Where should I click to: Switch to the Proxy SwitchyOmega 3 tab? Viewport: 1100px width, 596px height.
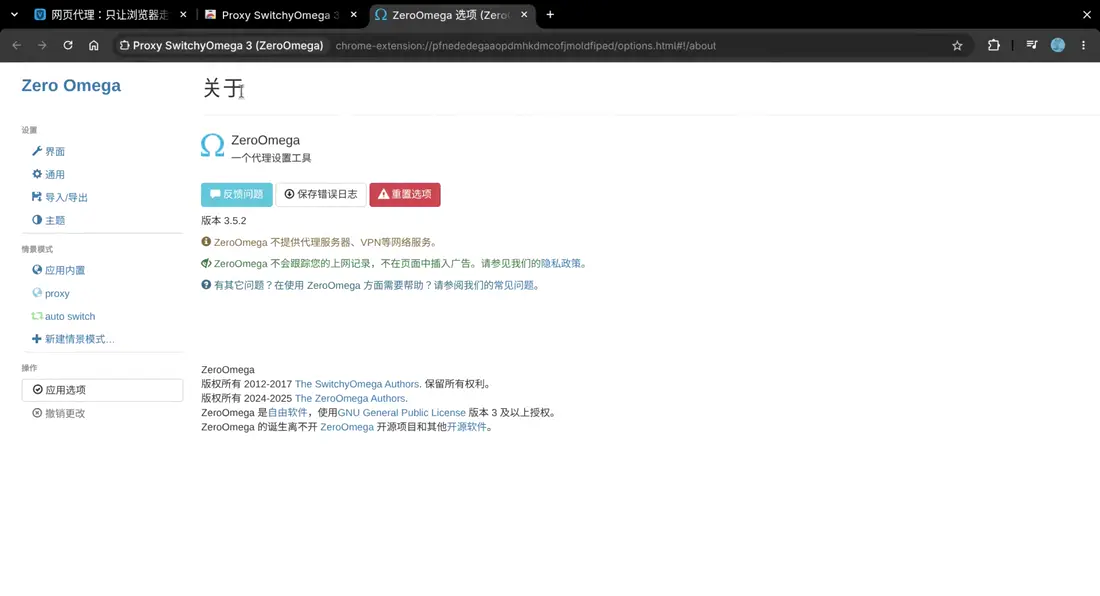271,15
